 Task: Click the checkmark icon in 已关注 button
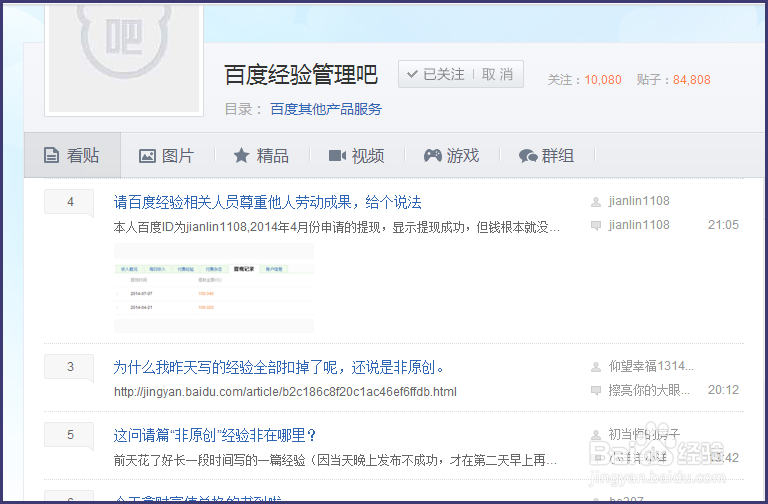(x=412, y=74)
